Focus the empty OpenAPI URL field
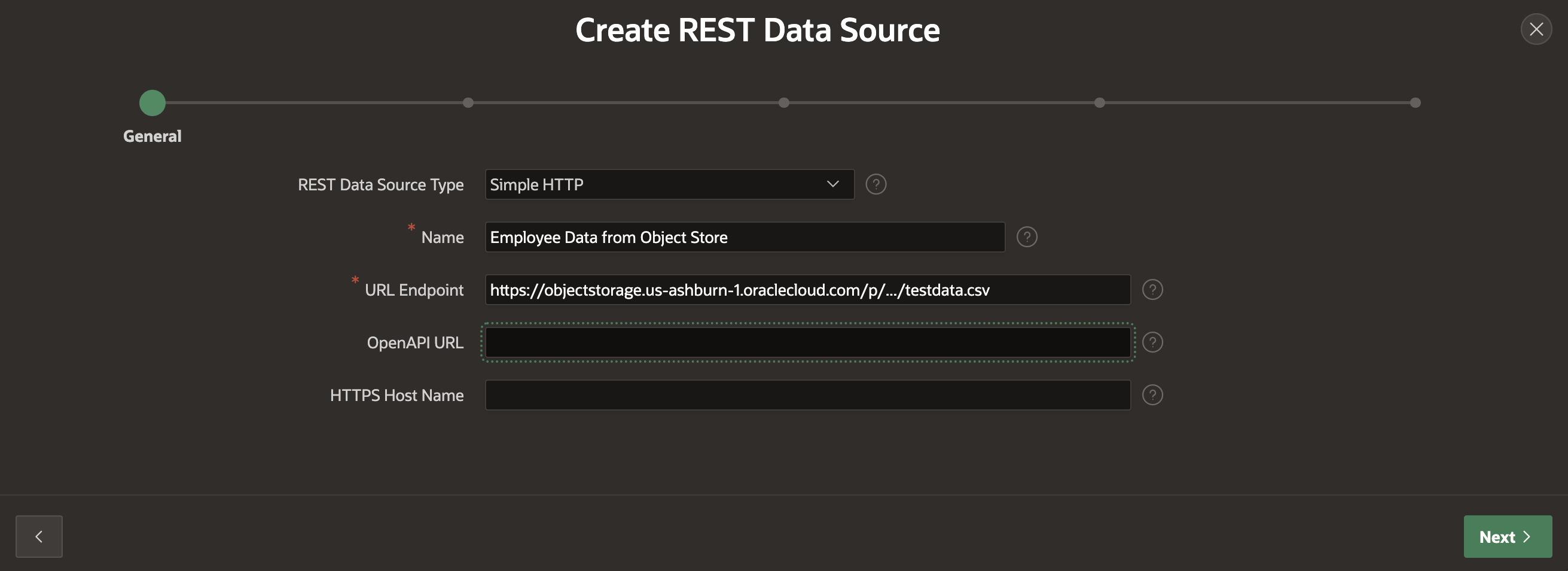 (x=807, y=342)
